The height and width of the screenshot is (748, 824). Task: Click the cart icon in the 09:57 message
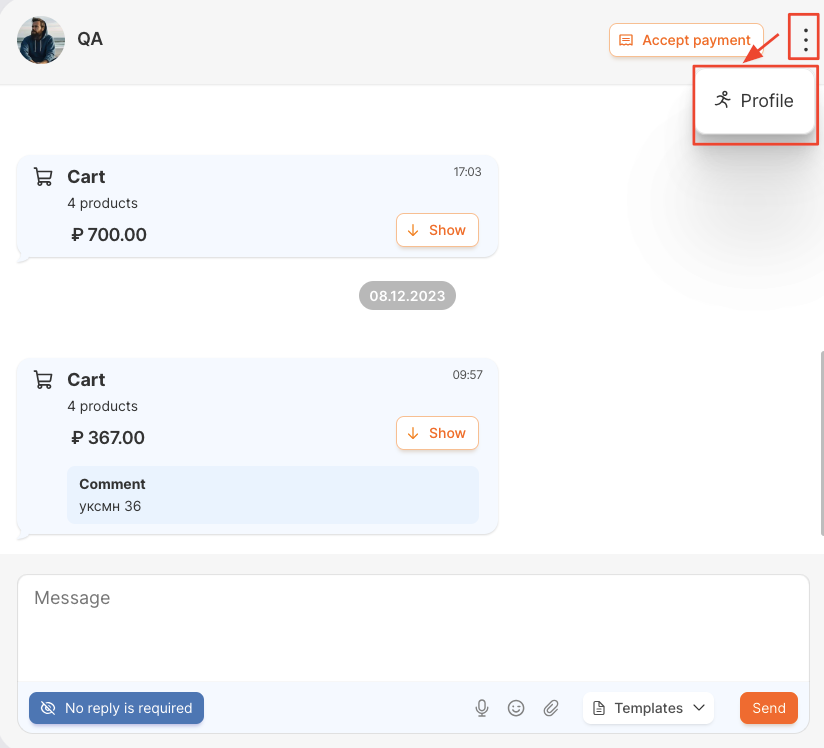(x=43, y=380)
